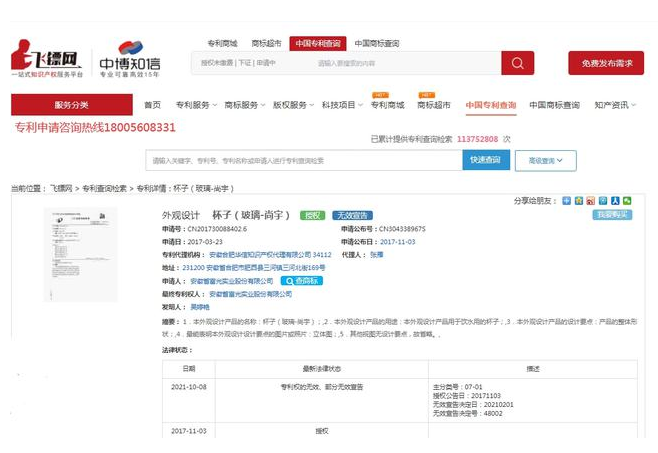
Task: Click the green 授权 status badge
Action: point(314,215)
